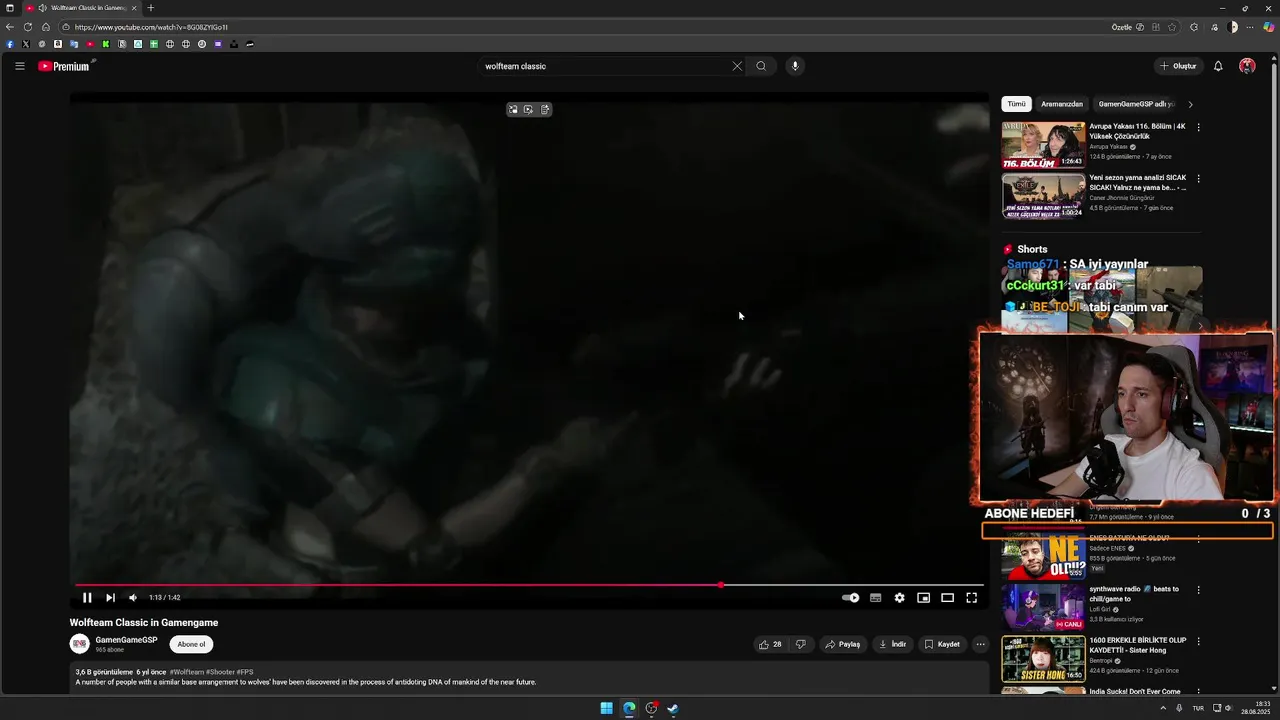Subscribe with the Abone ol button

pyautogui.click(x=191, y=644)
